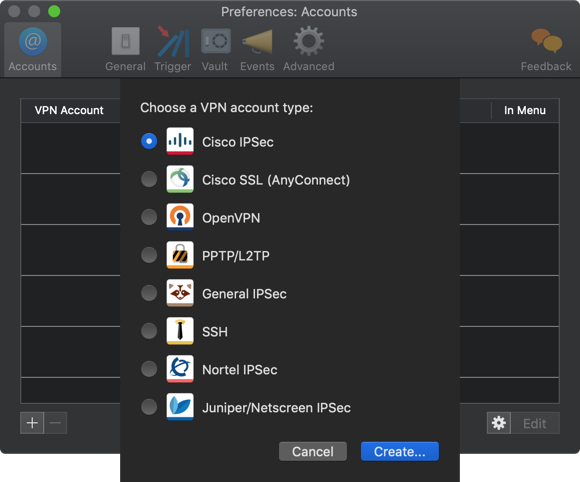Select the Nortel IPSec radio button
The width and height of the screenshot is (580, 482).
click(x=149, y=369)
